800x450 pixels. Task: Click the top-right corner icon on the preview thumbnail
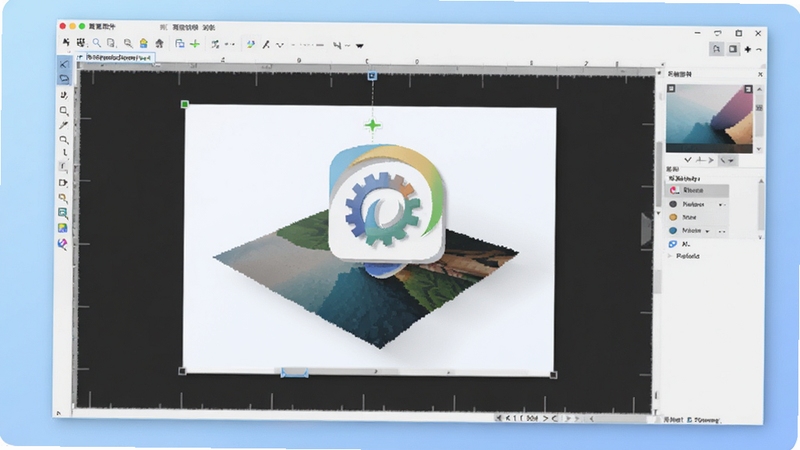(748, 89)
